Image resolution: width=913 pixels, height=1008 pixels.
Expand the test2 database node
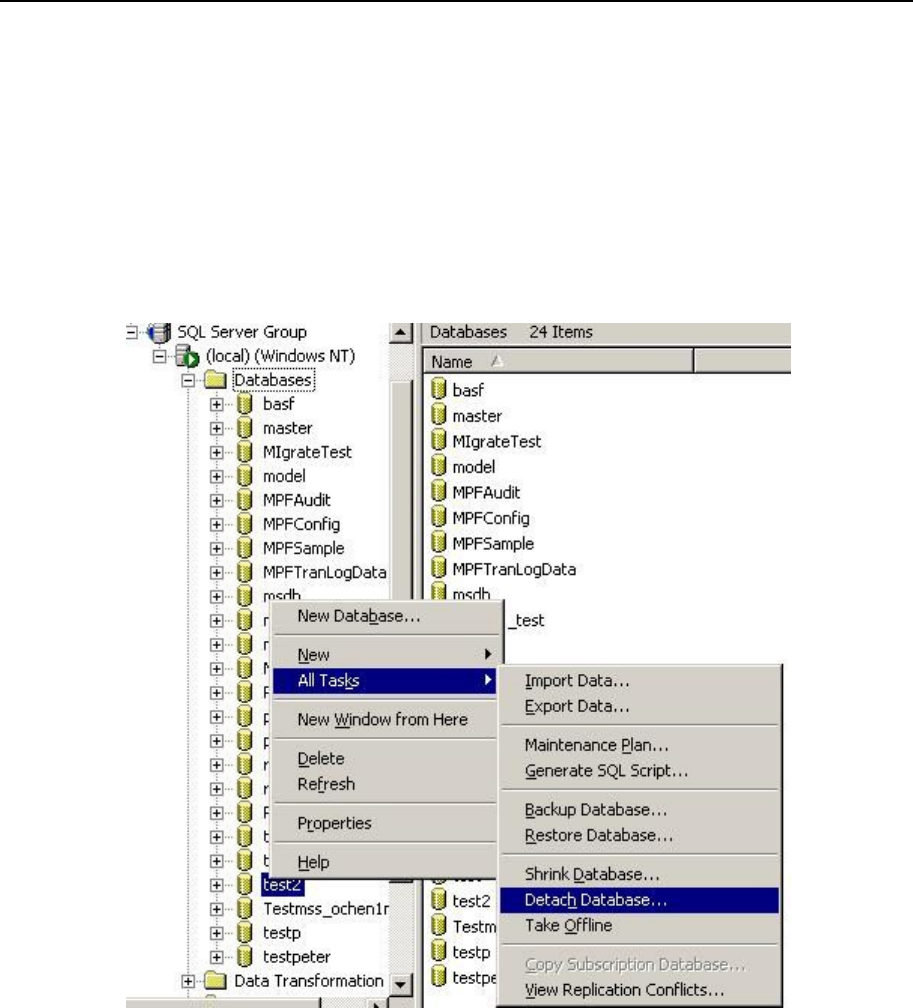(x=217, y=885)
